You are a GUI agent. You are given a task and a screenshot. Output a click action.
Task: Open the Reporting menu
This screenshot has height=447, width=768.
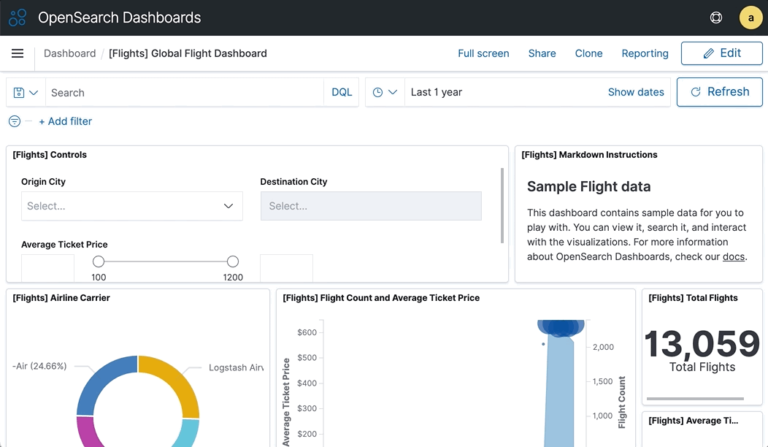click(645, 53)
